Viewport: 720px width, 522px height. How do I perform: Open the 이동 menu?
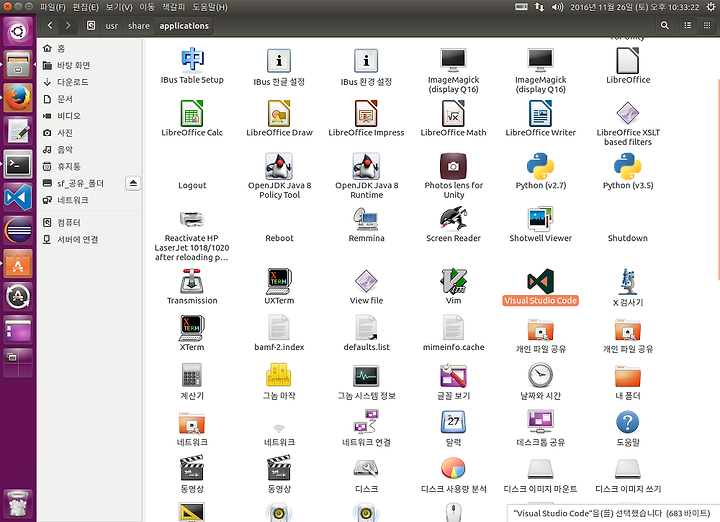point(147,7)
